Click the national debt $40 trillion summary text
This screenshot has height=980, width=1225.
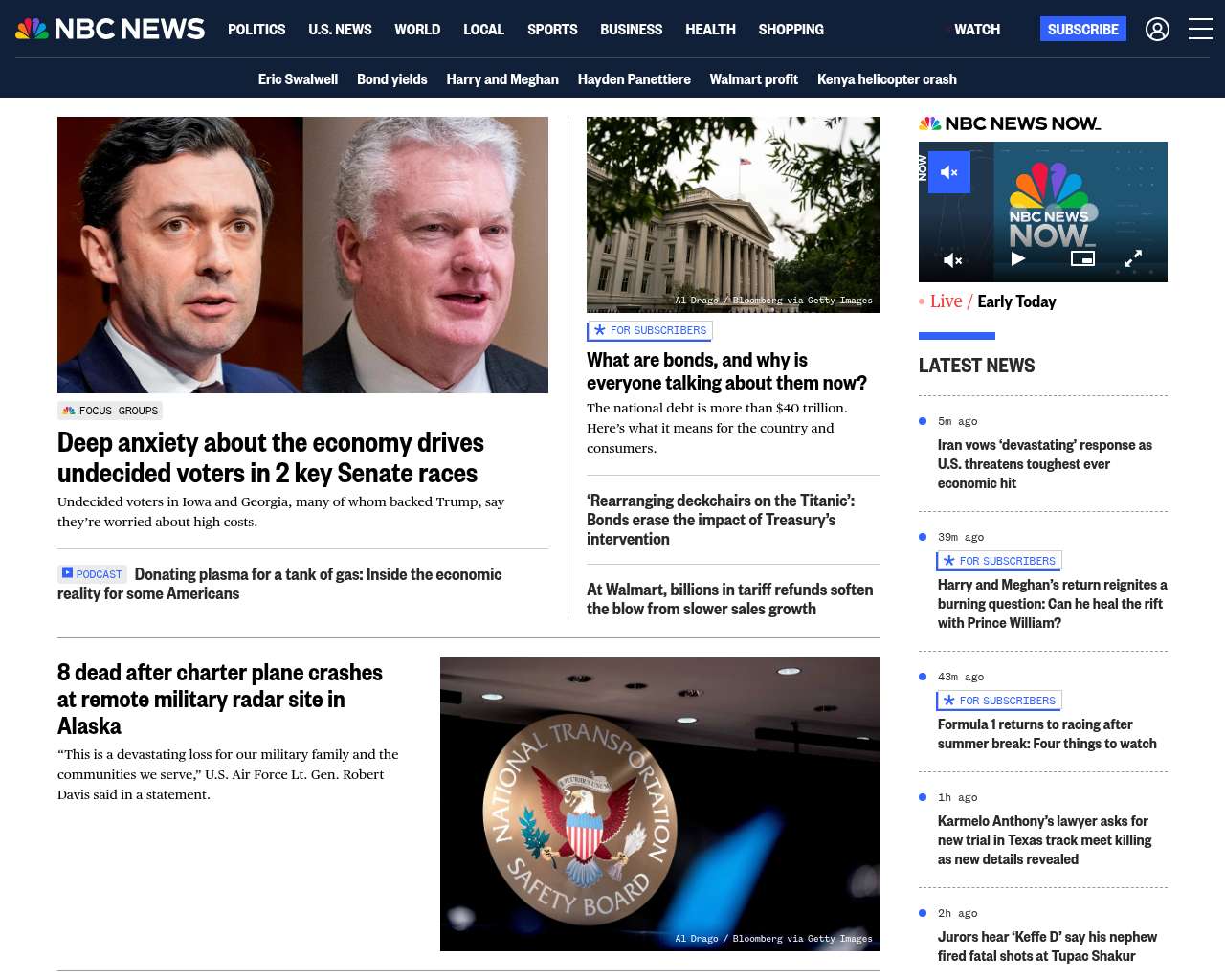click(717, 428)
